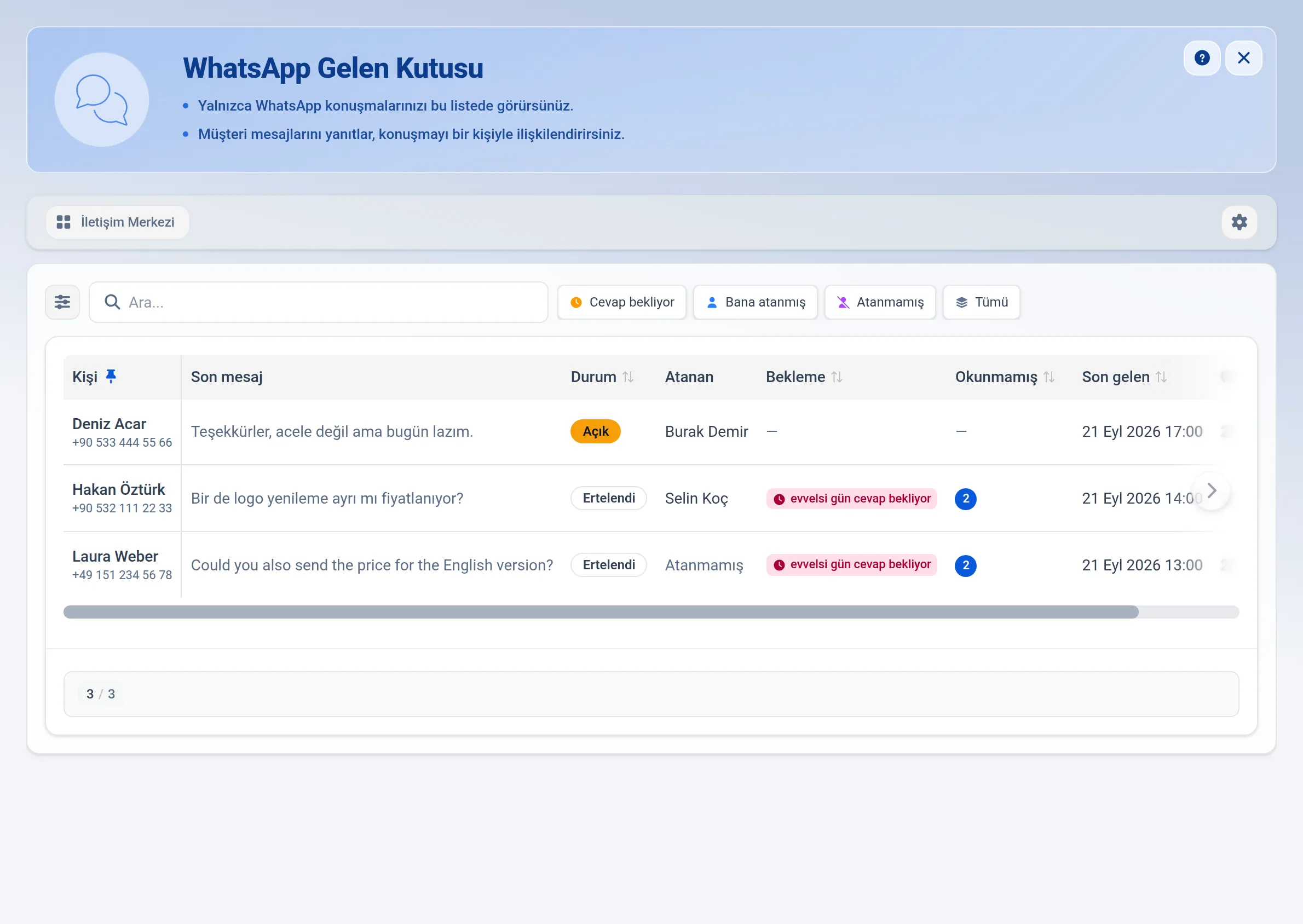Click Ertelendi badge in Laura Weber row
This screenshot has width=1303, height=924.
608,564
